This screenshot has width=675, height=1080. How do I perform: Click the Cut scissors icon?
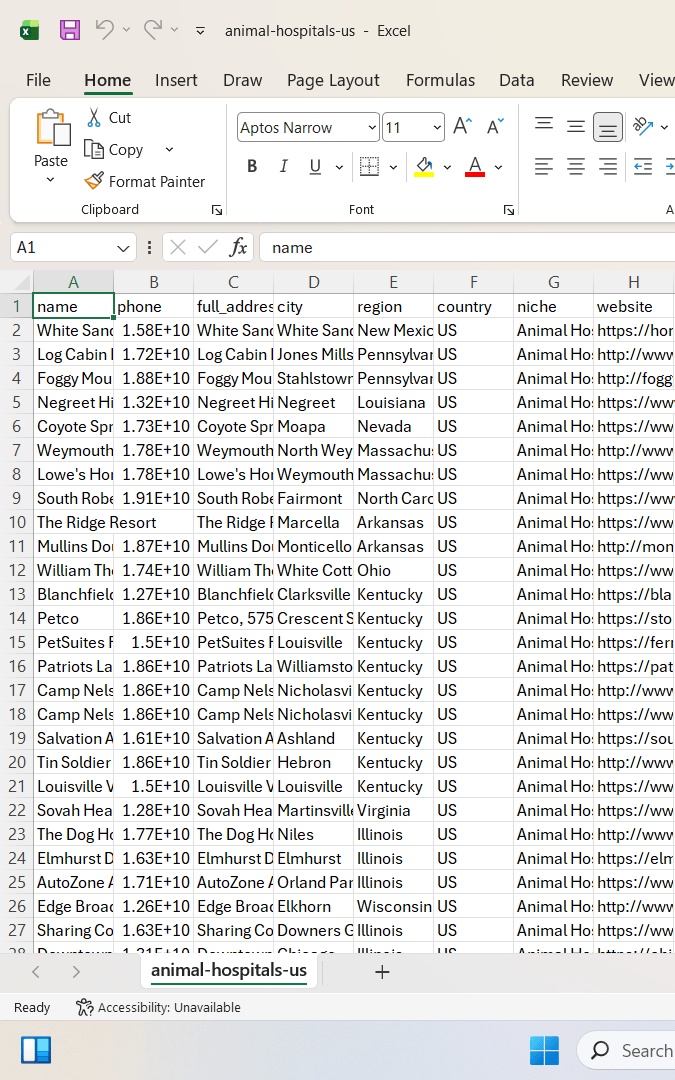pos(94,118)
